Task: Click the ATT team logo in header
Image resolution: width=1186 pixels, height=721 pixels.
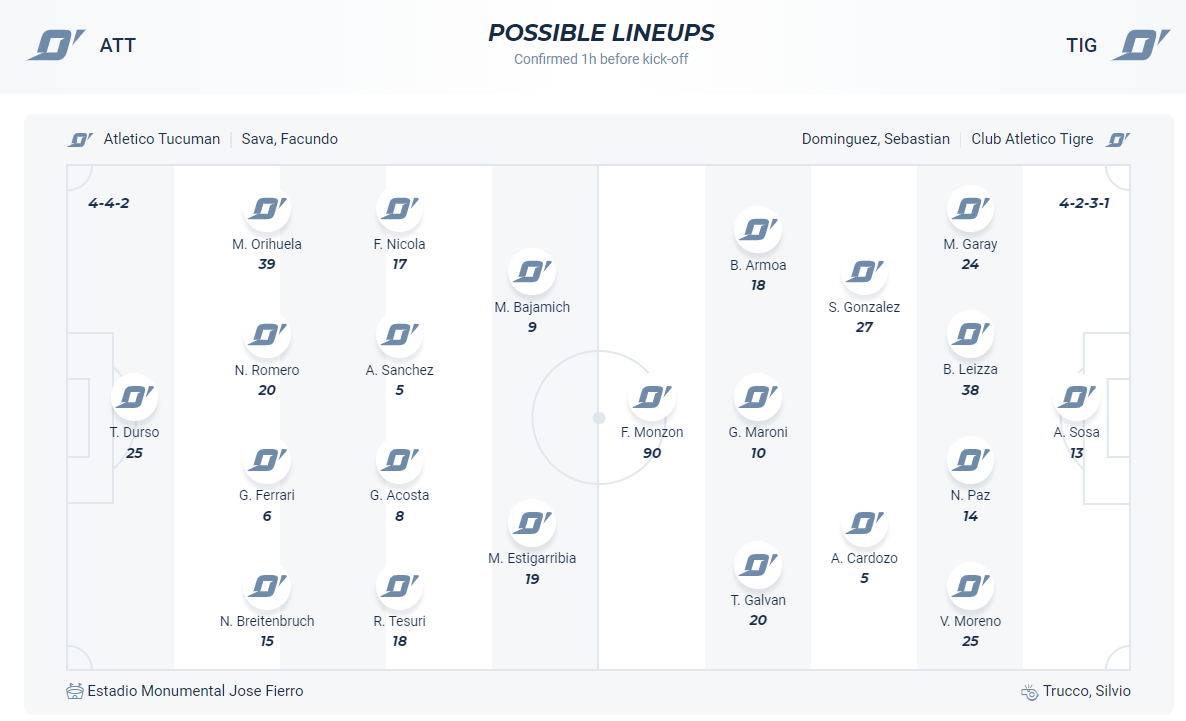Action: [56, 45]
